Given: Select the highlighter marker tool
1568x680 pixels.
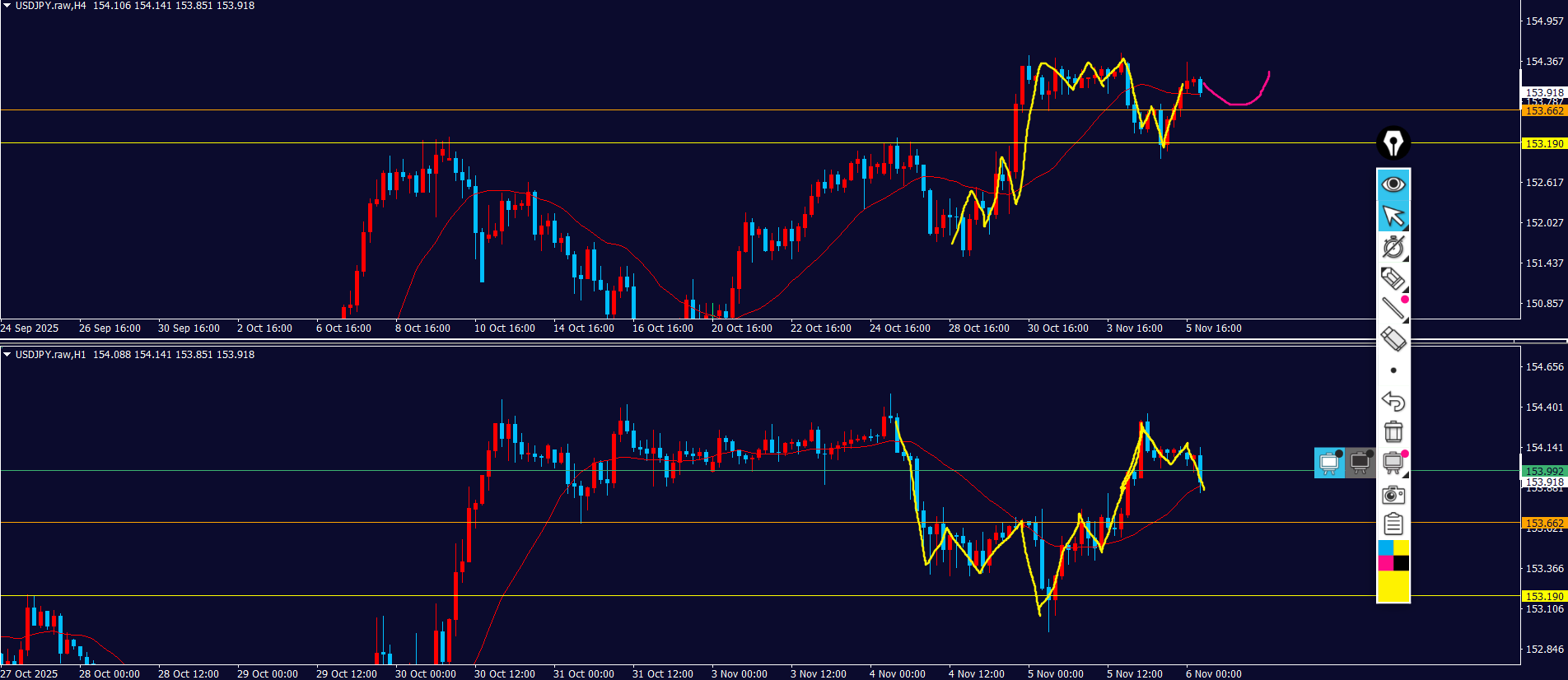Looking at the screenshot, I should click(1393, 278).
